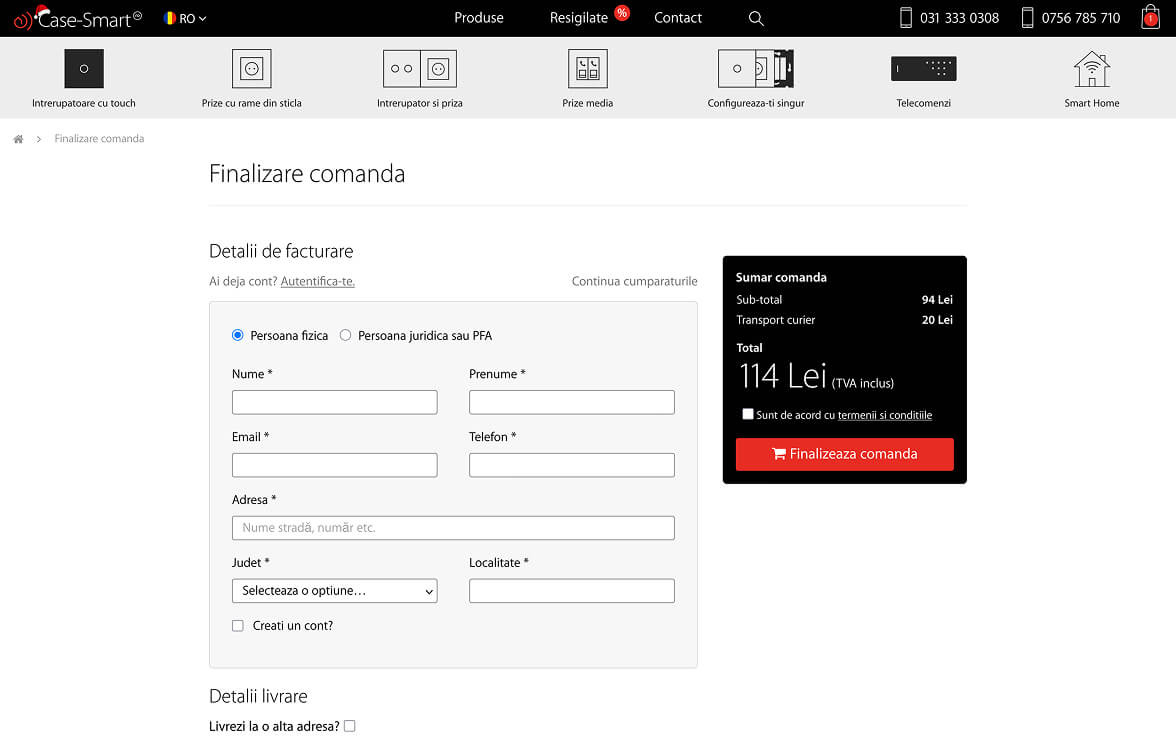Click the search magnifier icon
The width and height of the screenshot is (1176, 741).
(756, 18)
